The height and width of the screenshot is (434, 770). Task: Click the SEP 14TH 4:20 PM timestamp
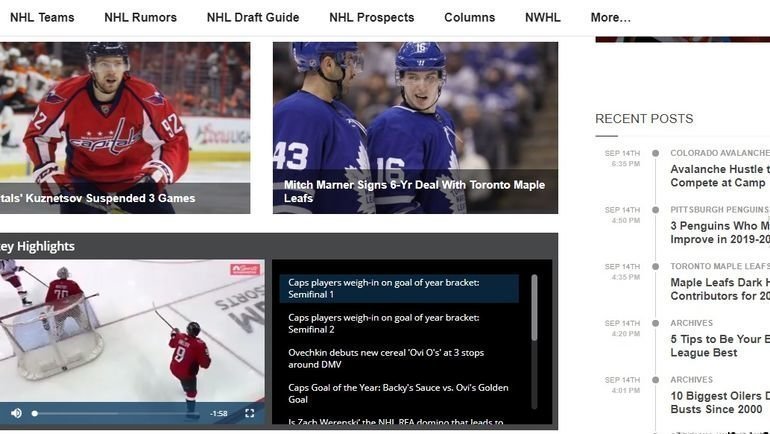pos(622,328)
